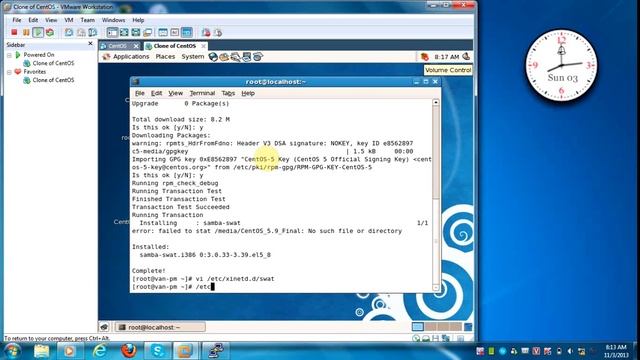The width and height of the screenshot is (640, 360).
Task: Click the third launcher icon after System menu
Action: (x=235, y=57)
